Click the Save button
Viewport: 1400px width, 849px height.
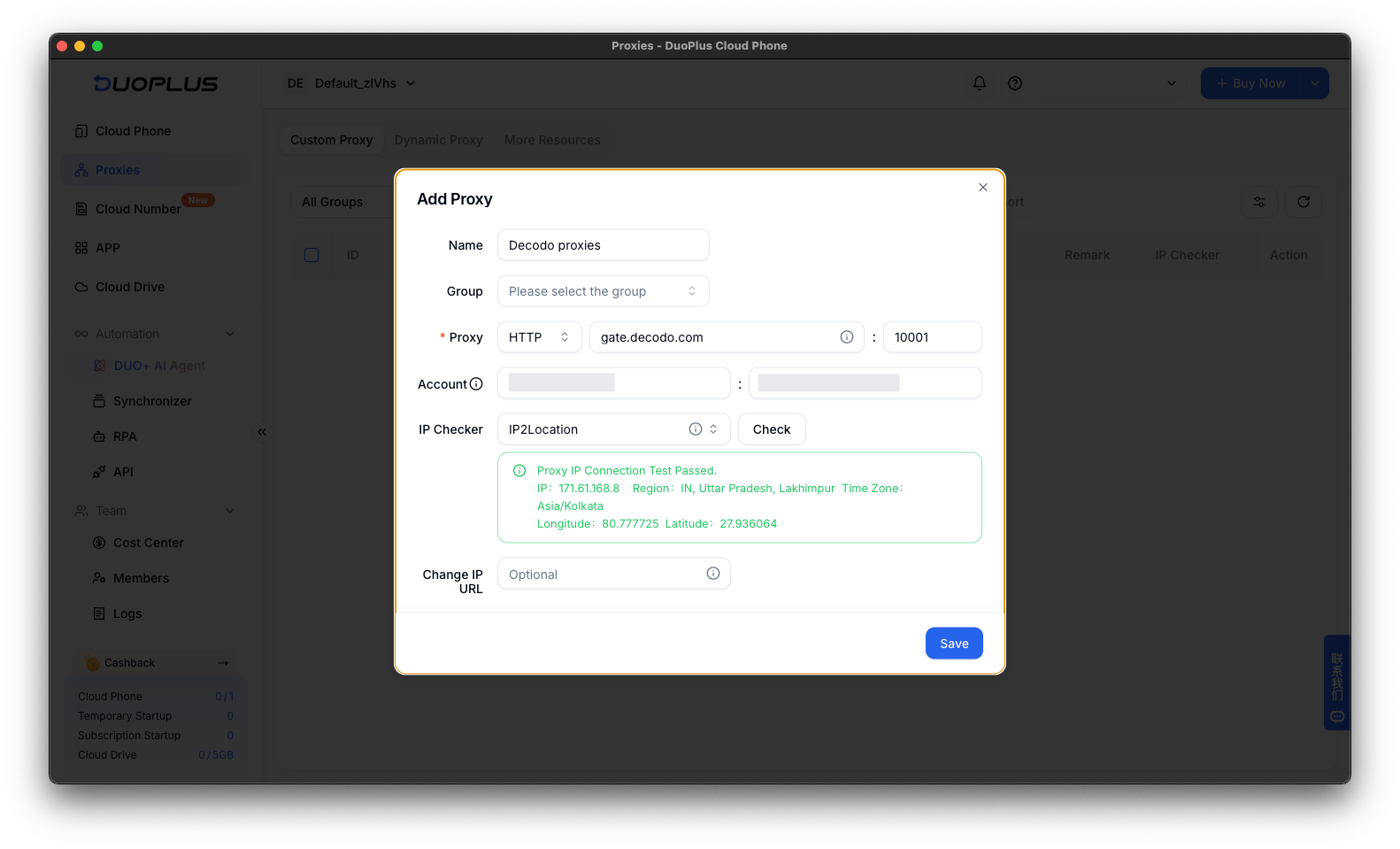click(x=954, y=644)
